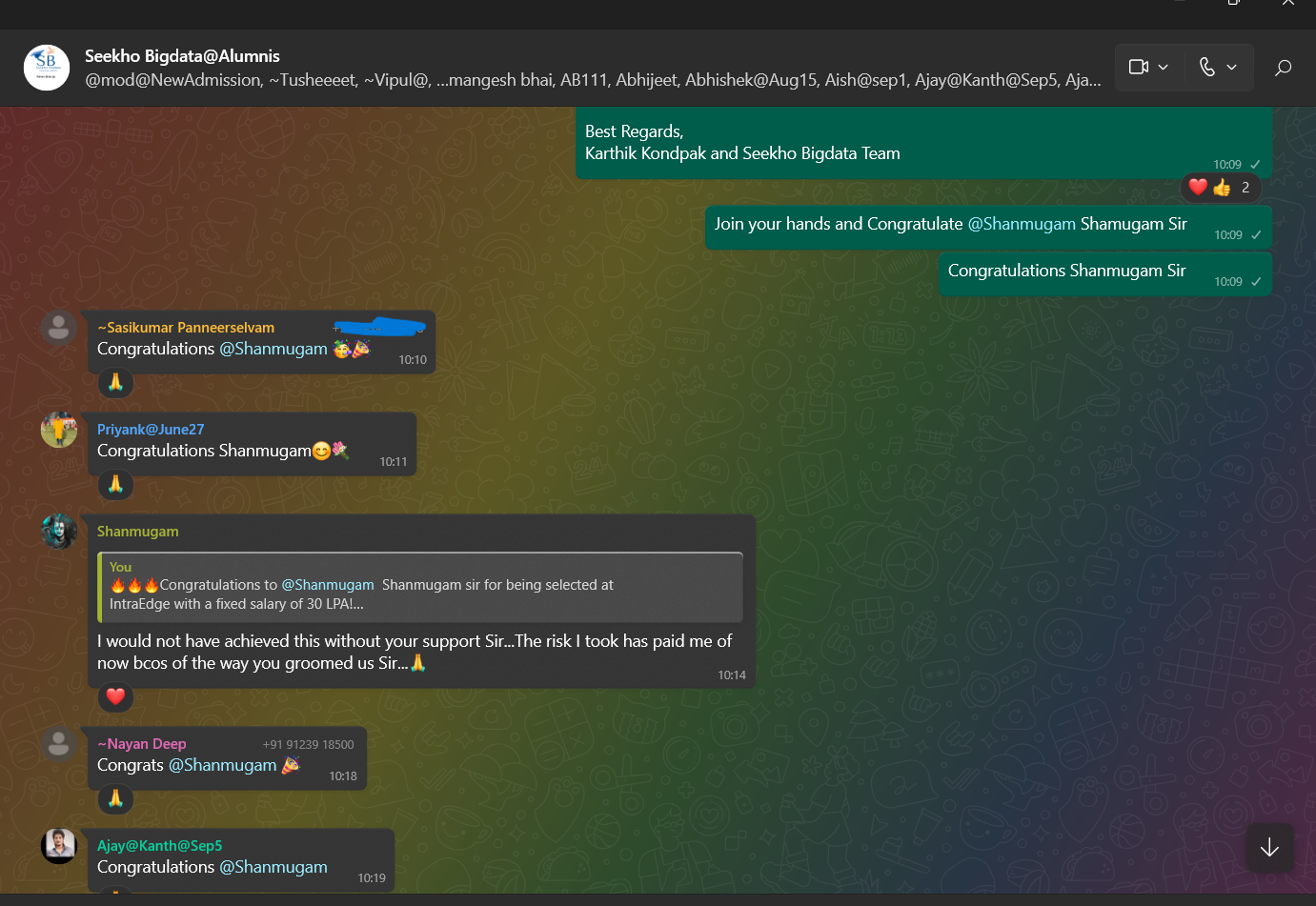Click Nayan Deep's phone number
Screen dimensions: 1316x906
tap(308, 745)
